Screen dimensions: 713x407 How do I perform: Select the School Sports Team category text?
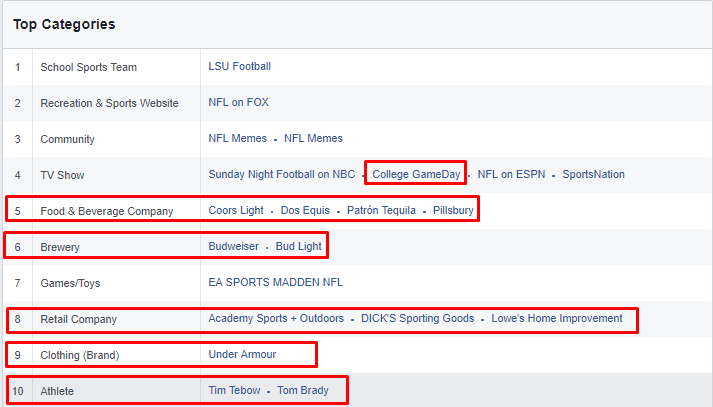[89, 67]
